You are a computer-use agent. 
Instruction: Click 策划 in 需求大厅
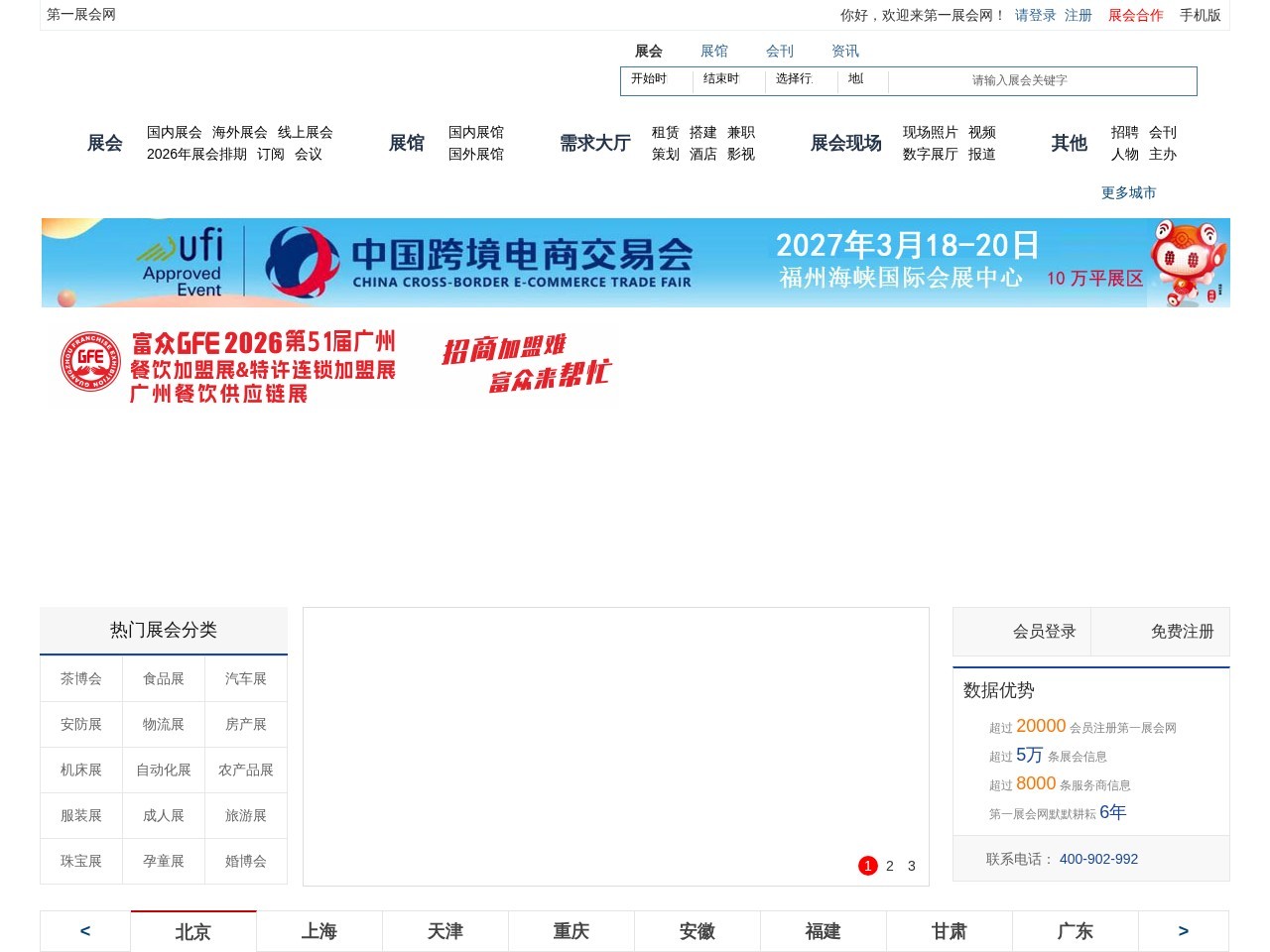tap(666, 154)
